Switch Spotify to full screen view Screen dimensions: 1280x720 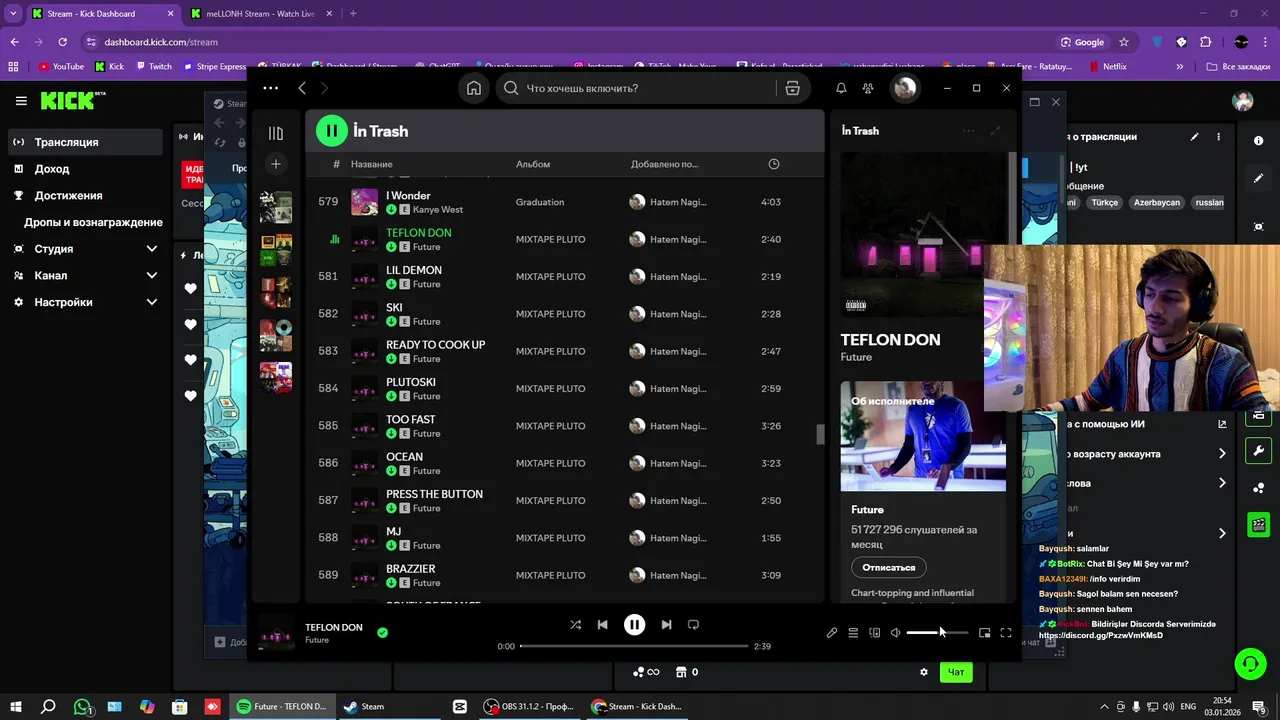coord(1006,632)
